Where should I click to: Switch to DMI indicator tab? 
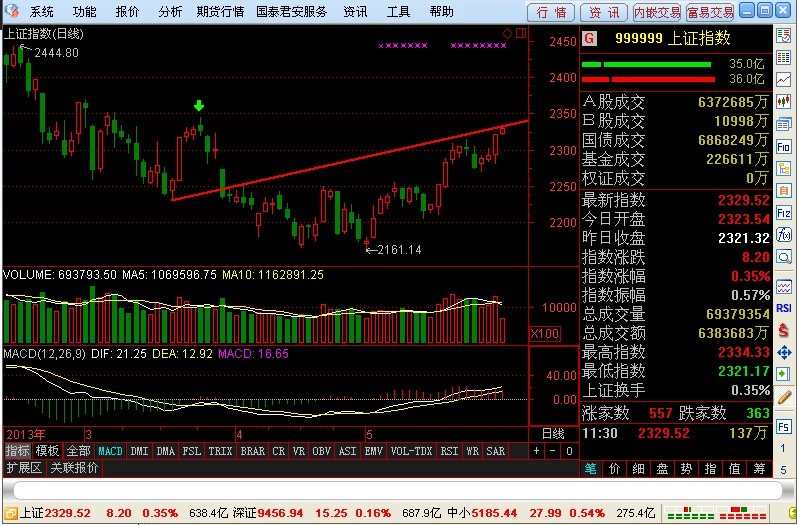point(139,451)
